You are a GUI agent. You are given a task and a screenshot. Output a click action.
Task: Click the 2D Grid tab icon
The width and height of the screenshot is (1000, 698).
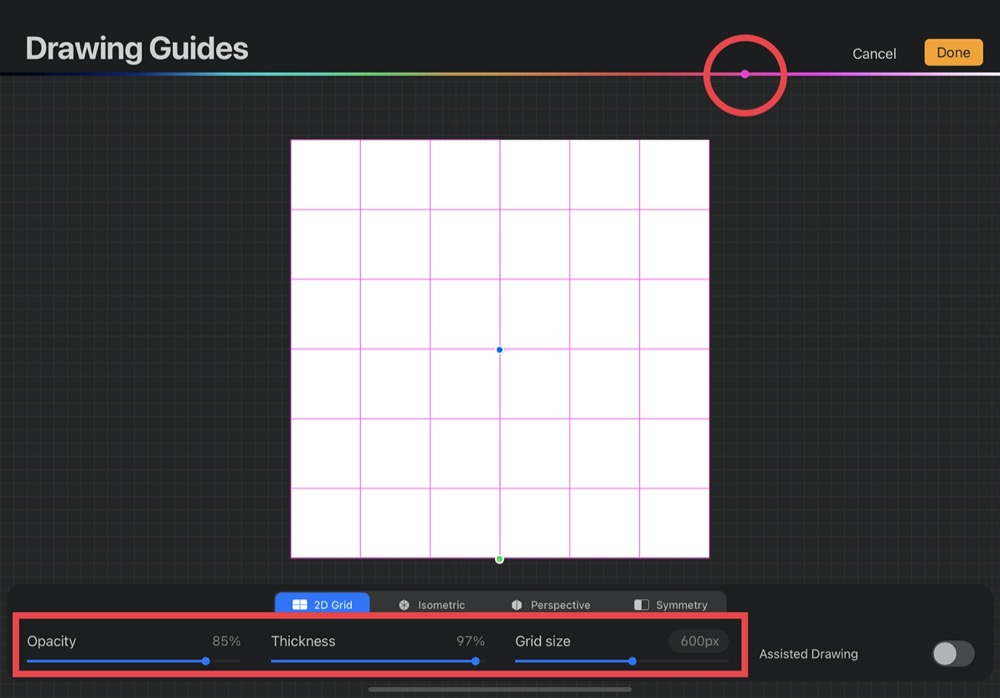(x=300, y=605)
